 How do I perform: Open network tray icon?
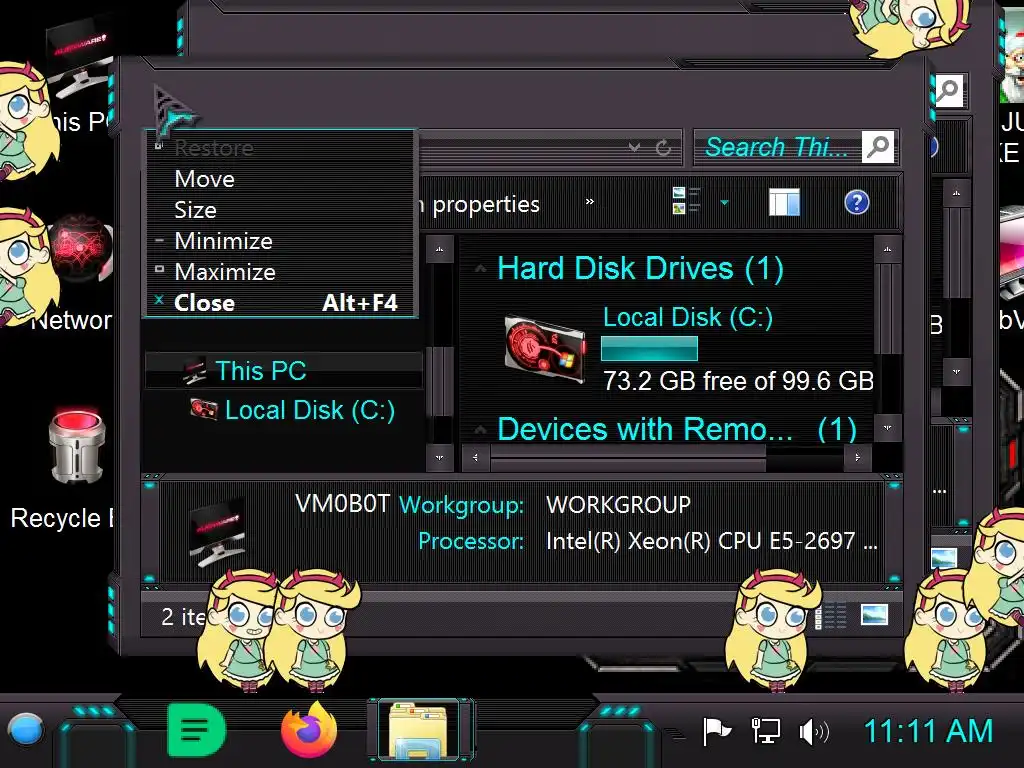[x=765, y=731]
